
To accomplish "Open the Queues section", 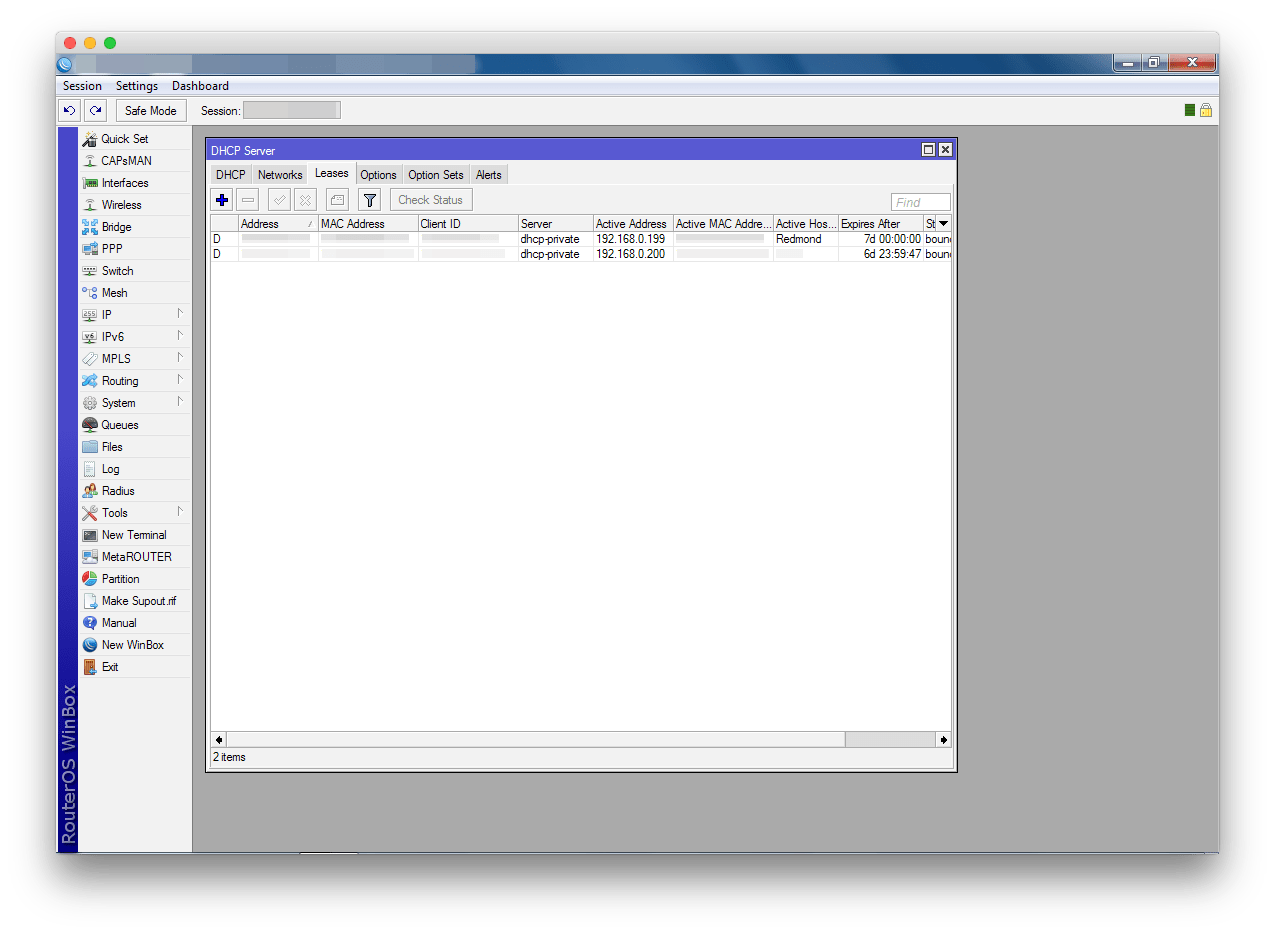I will (119, 425).
